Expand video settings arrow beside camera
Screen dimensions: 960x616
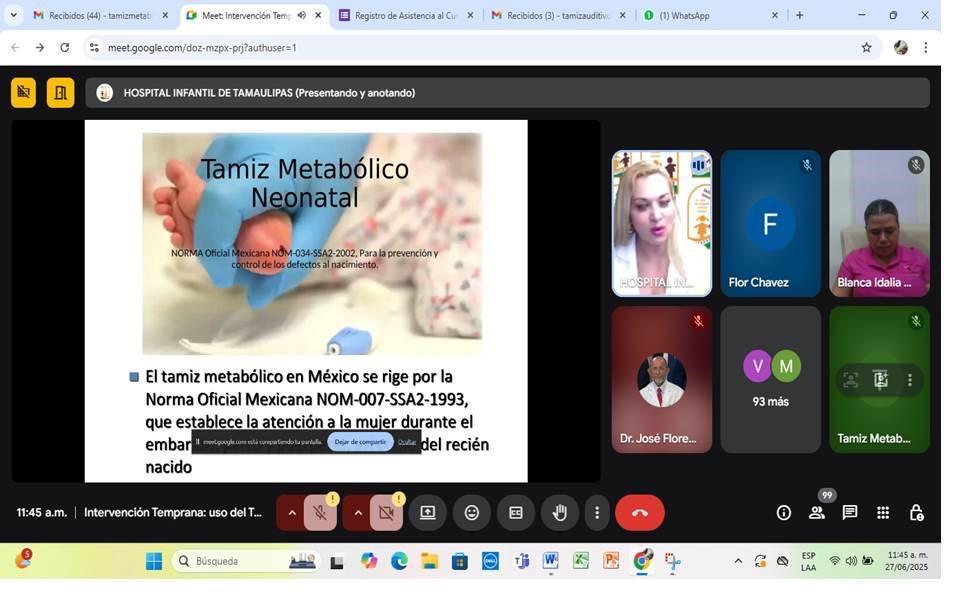click(x=358, y=513)
